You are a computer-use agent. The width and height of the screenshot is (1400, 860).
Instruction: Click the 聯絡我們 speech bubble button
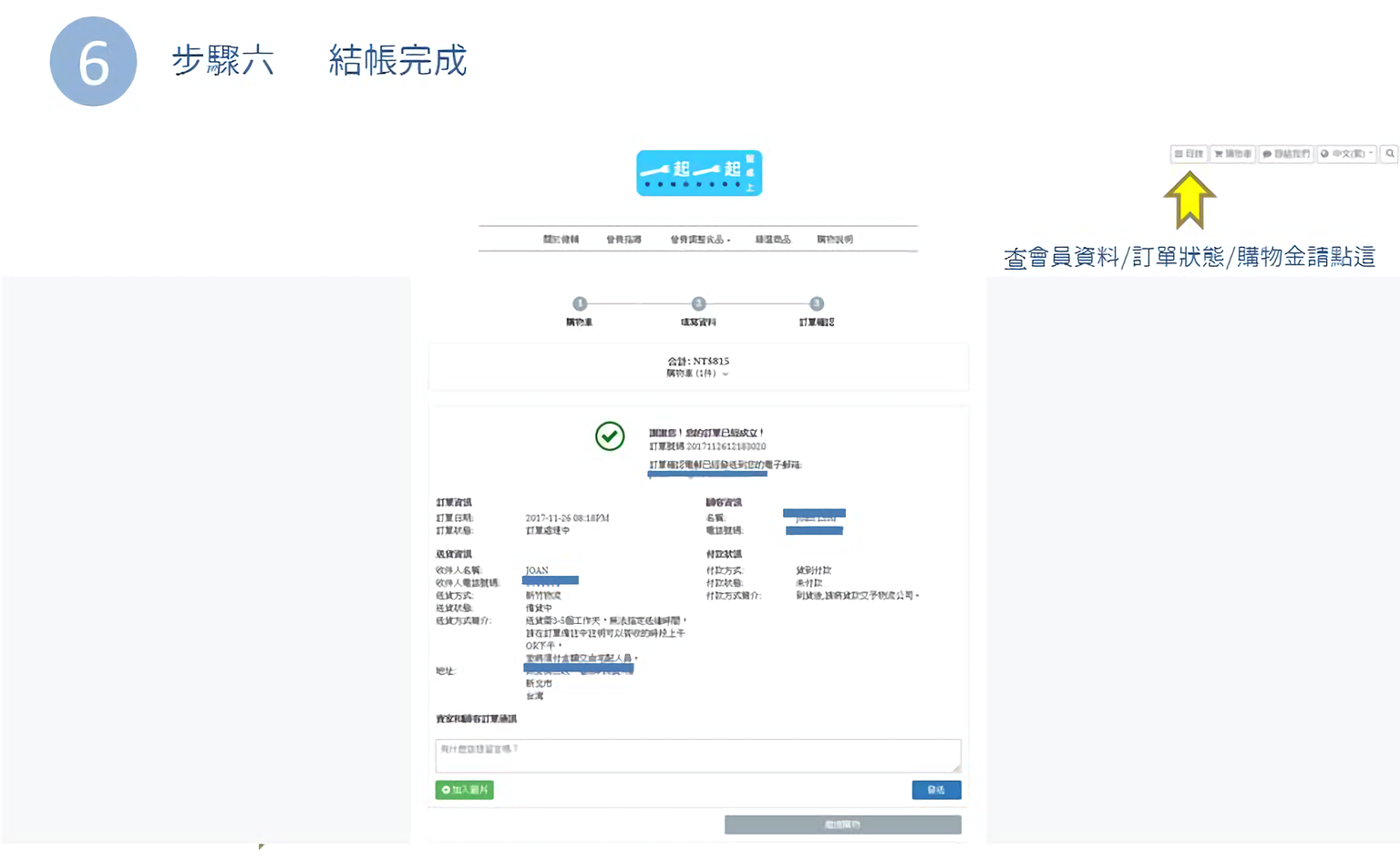1286,154
